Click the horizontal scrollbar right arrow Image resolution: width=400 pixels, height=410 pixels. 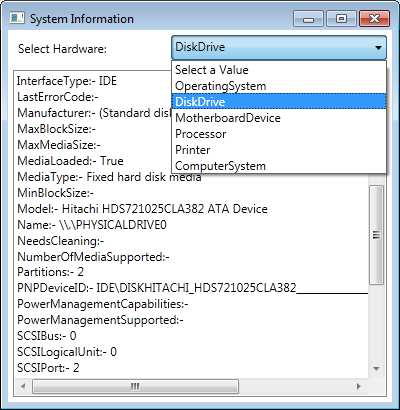[x=359, y=386]
